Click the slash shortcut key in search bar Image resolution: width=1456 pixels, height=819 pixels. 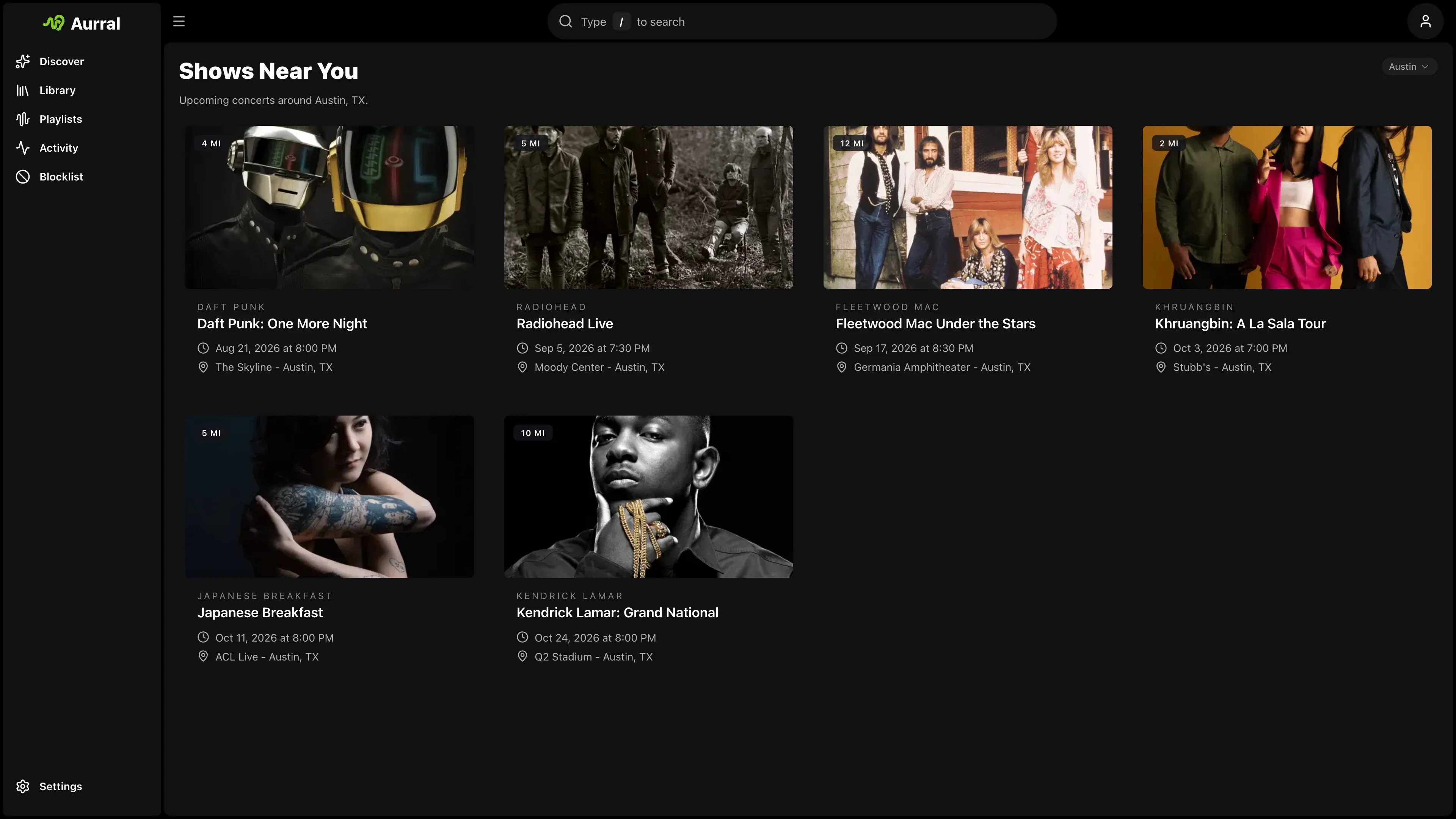pyautogui.click(x=621, y=22)
